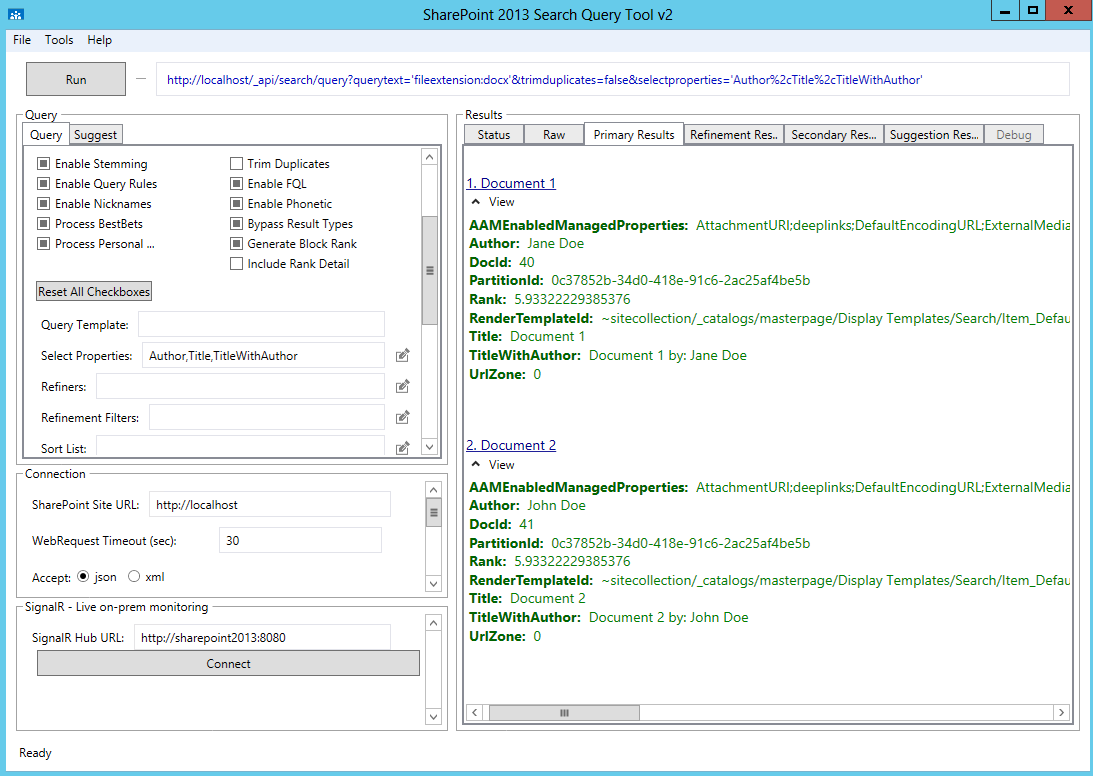Click the app icon in title bar
Image resolution: width=1093 pixels, height=776 pixels.
pyautogui.click(x=16, y=14)
